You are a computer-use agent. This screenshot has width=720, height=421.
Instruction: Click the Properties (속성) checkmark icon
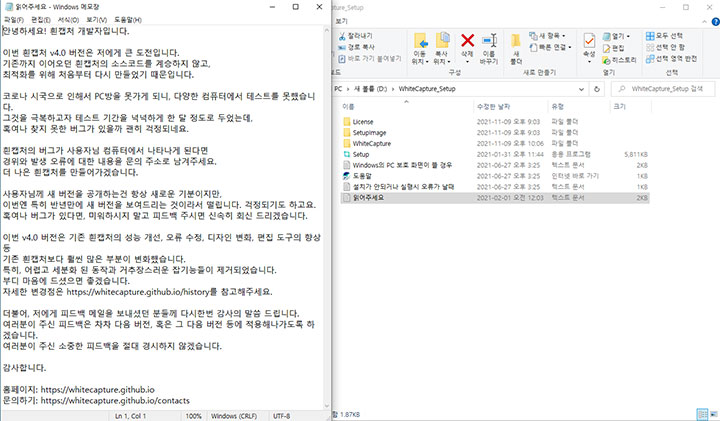[x=589, y=41]
